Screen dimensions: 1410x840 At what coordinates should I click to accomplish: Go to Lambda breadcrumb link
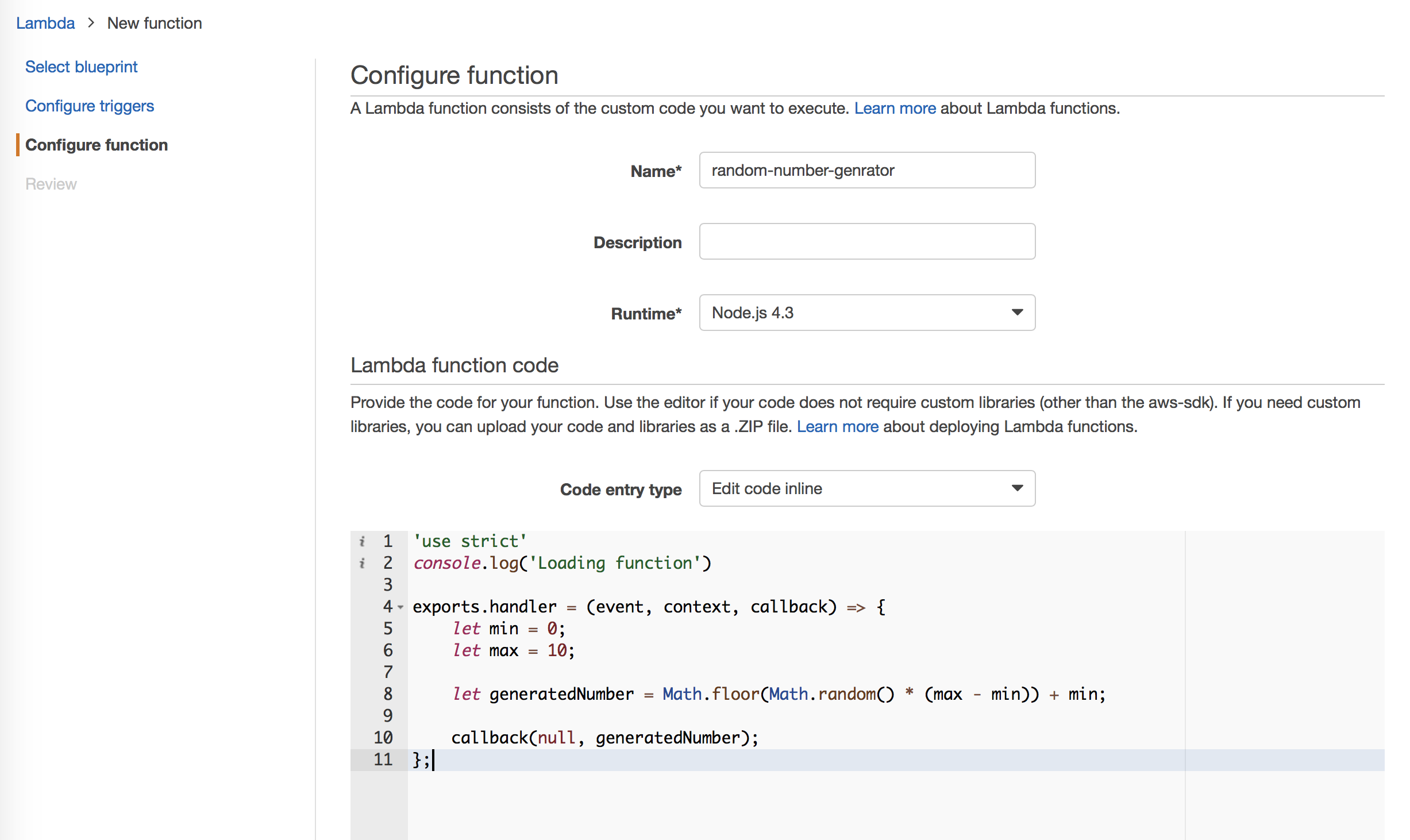pos(45,23)
